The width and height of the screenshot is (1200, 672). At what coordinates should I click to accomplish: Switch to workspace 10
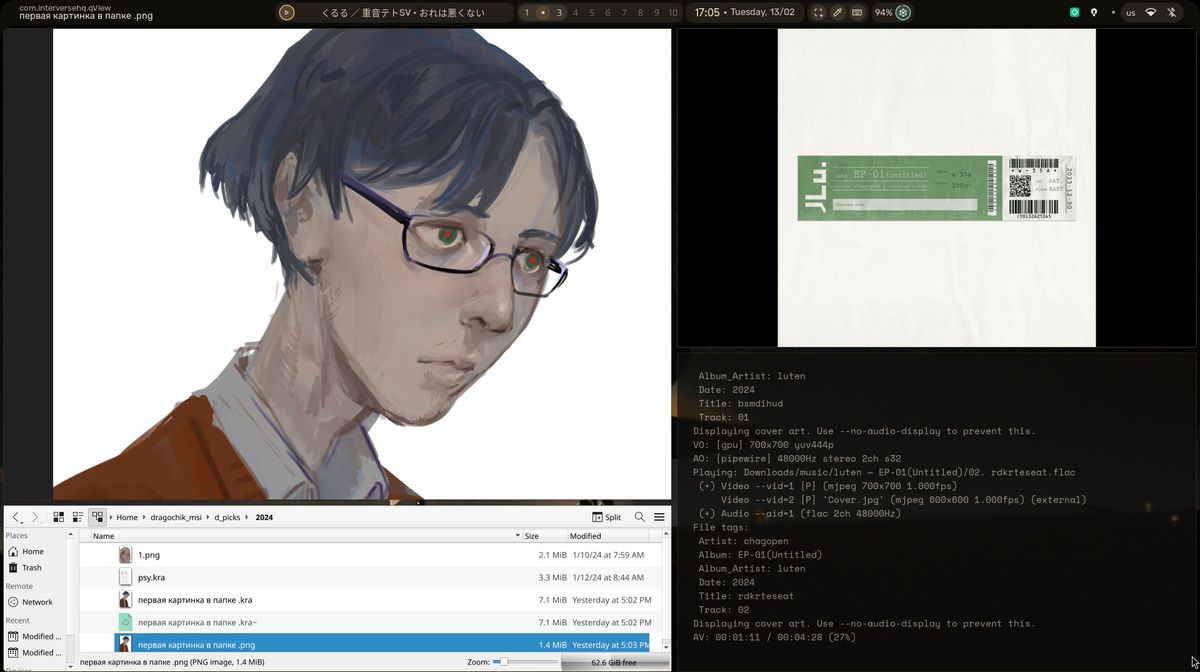(x=673, y=13)
